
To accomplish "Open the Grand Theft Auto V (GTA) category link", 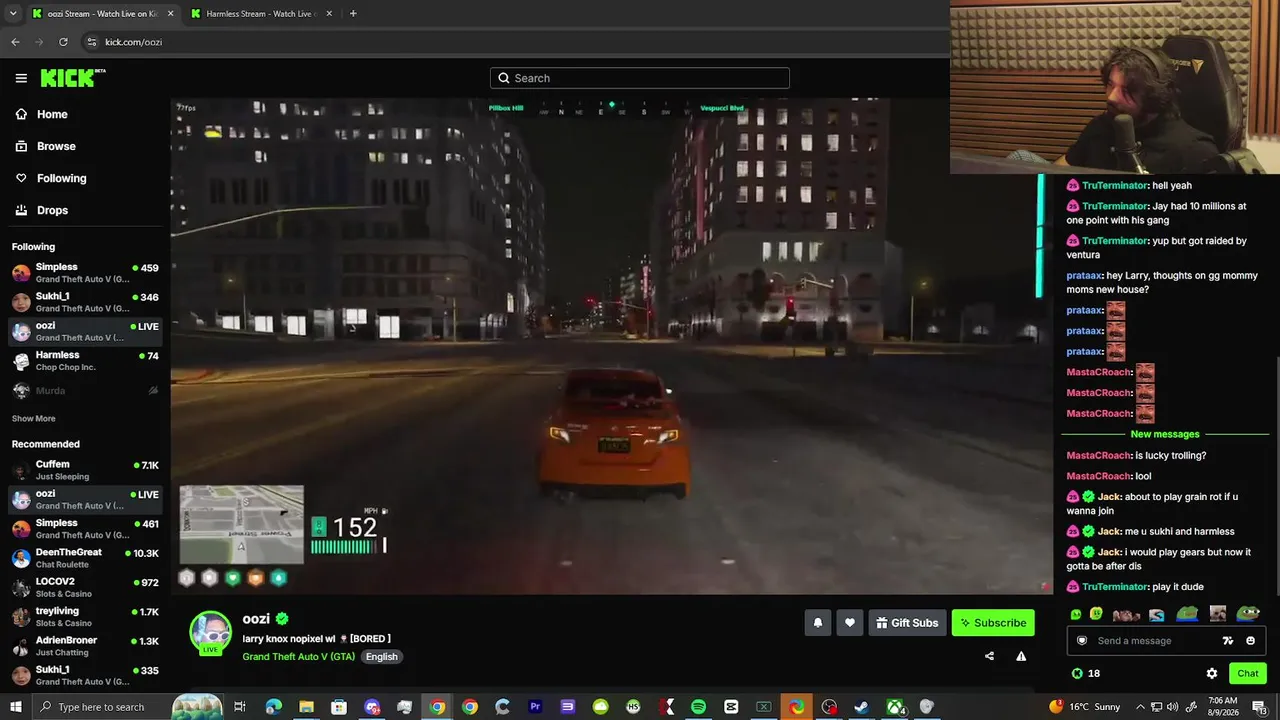I will pyautogui.click(x=298, y=657).
